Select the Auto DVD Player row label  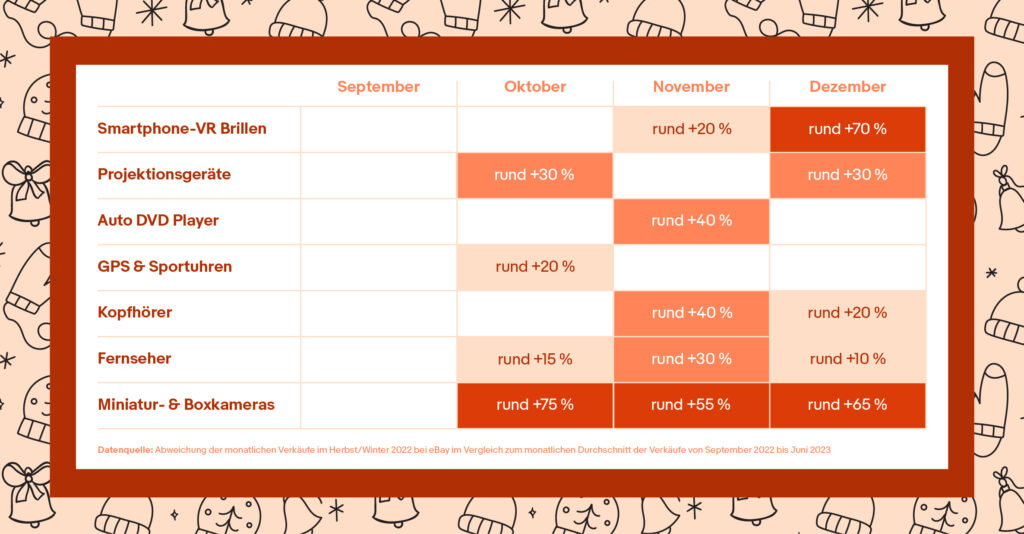[x=158, y=221]
